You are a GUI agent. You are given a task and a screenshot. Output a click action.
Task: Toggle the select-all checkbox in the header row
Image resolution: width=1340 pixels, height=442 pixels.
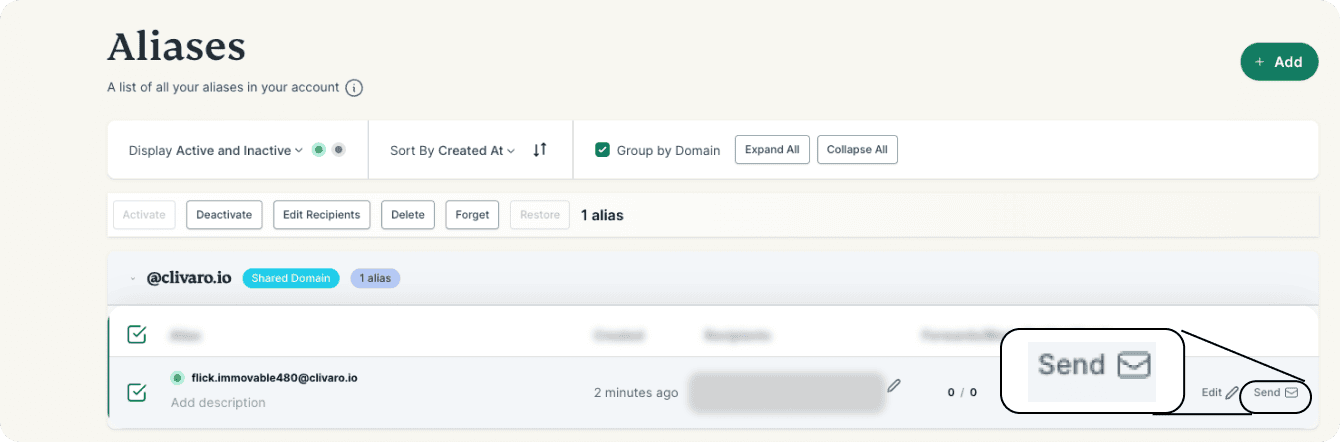(x=137, y=334)
